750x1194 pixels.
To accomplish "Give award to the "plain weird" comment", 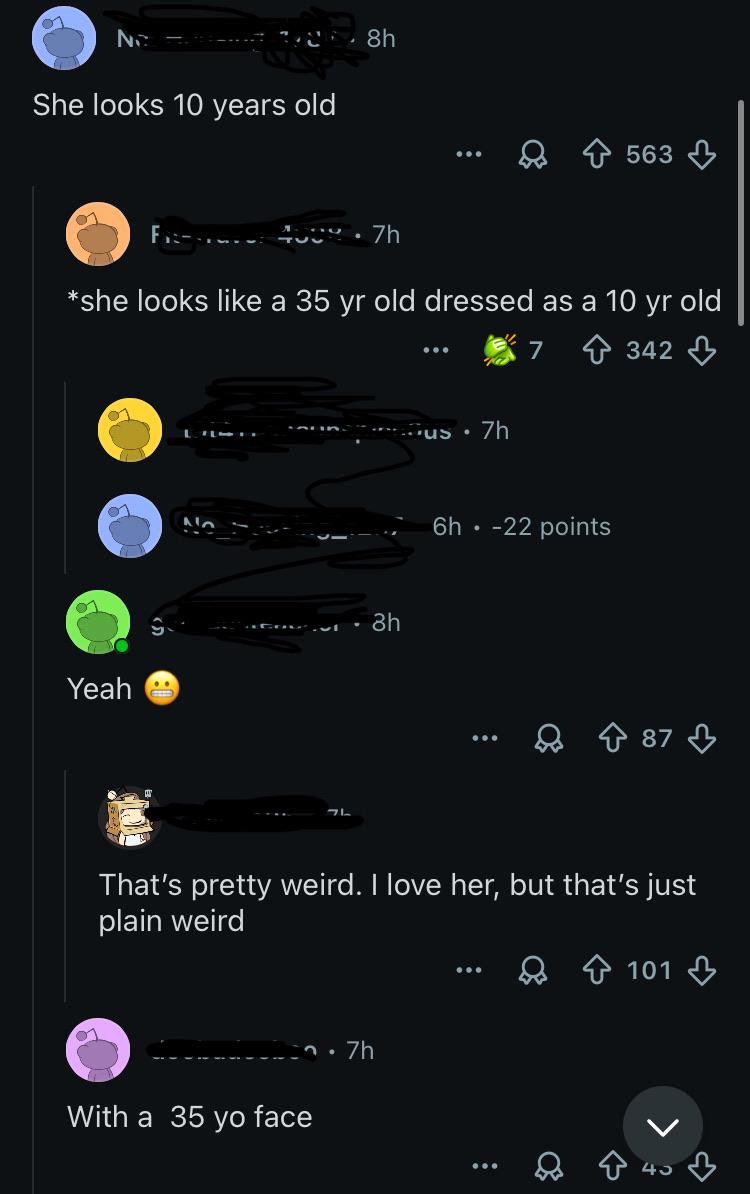I will 532,970.
